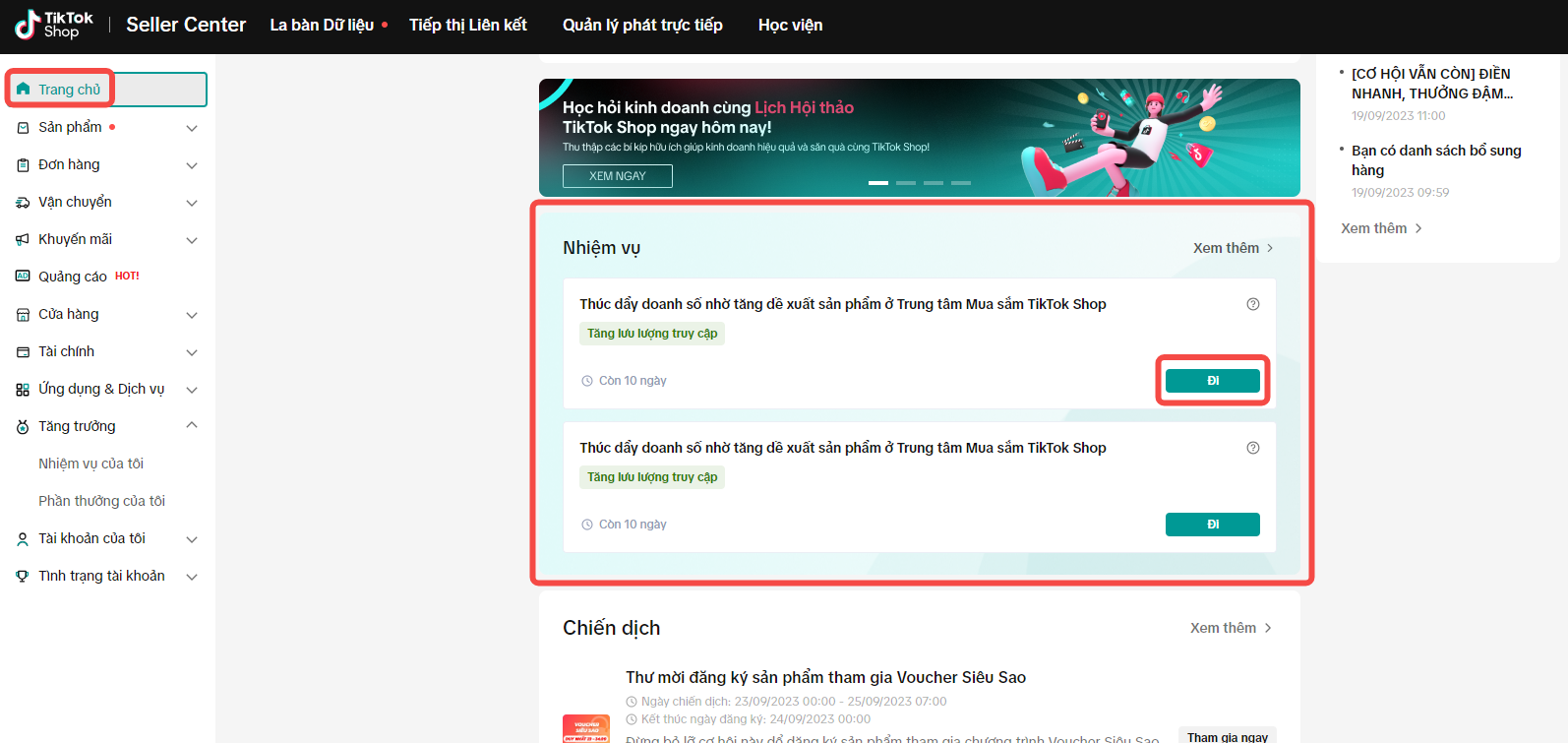1568x743 pixels.
Task: Click second Tăng lưu lượng truy cập tag
Action: coord(652,477)
